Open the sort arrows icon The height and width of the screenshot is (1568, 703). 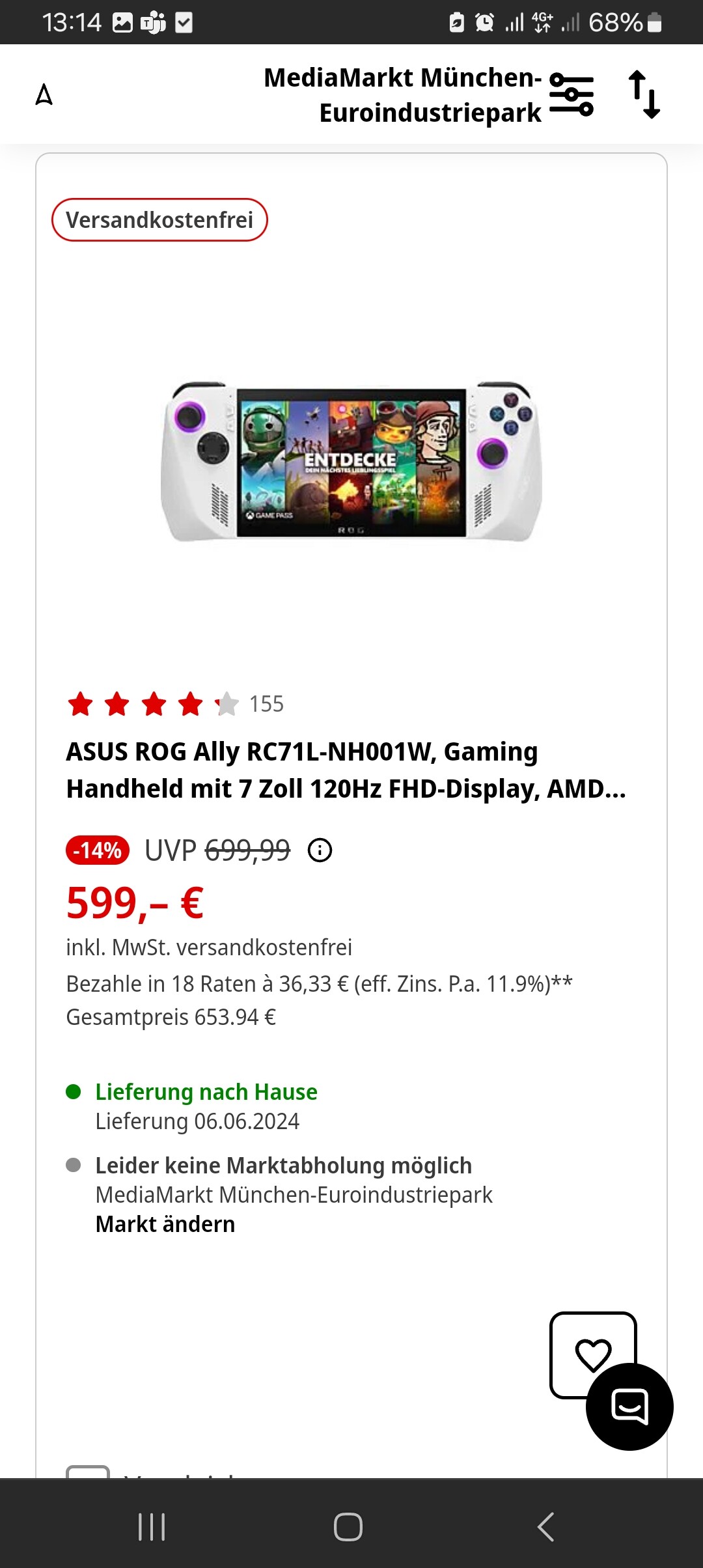pos(644,94)
